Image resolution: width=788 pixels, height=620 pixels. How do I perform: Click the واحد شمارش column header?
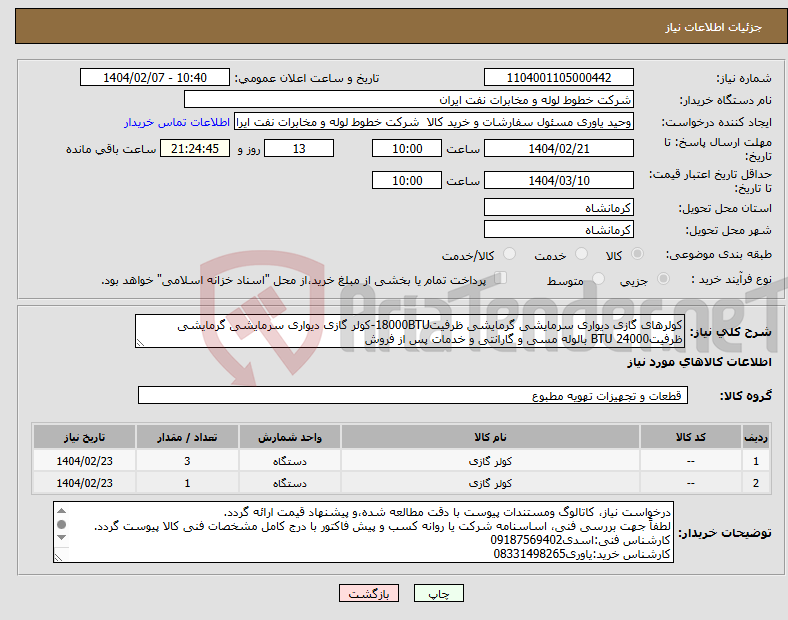point(289,437)
